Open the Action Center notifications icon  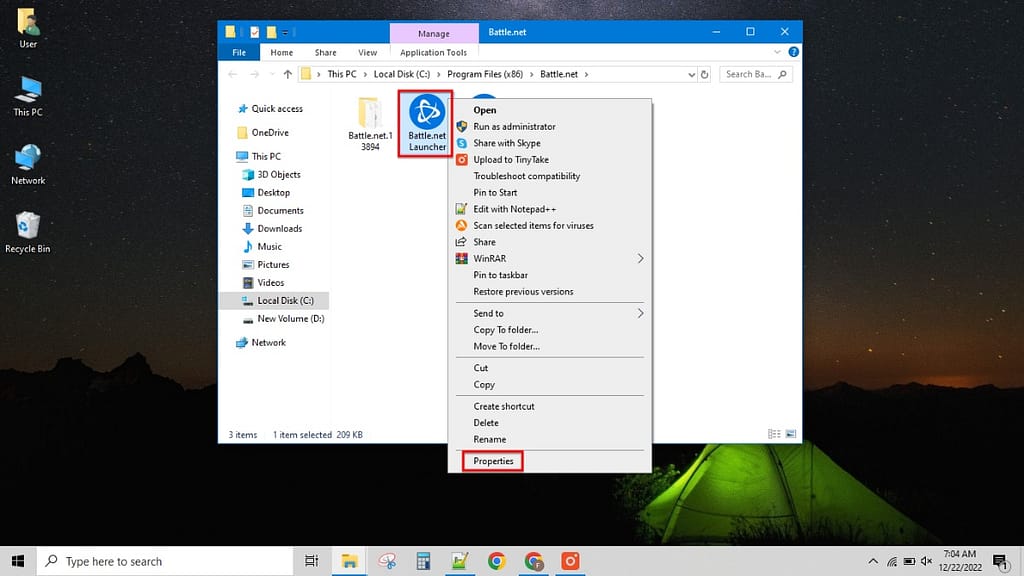(x=1000, y=561)
